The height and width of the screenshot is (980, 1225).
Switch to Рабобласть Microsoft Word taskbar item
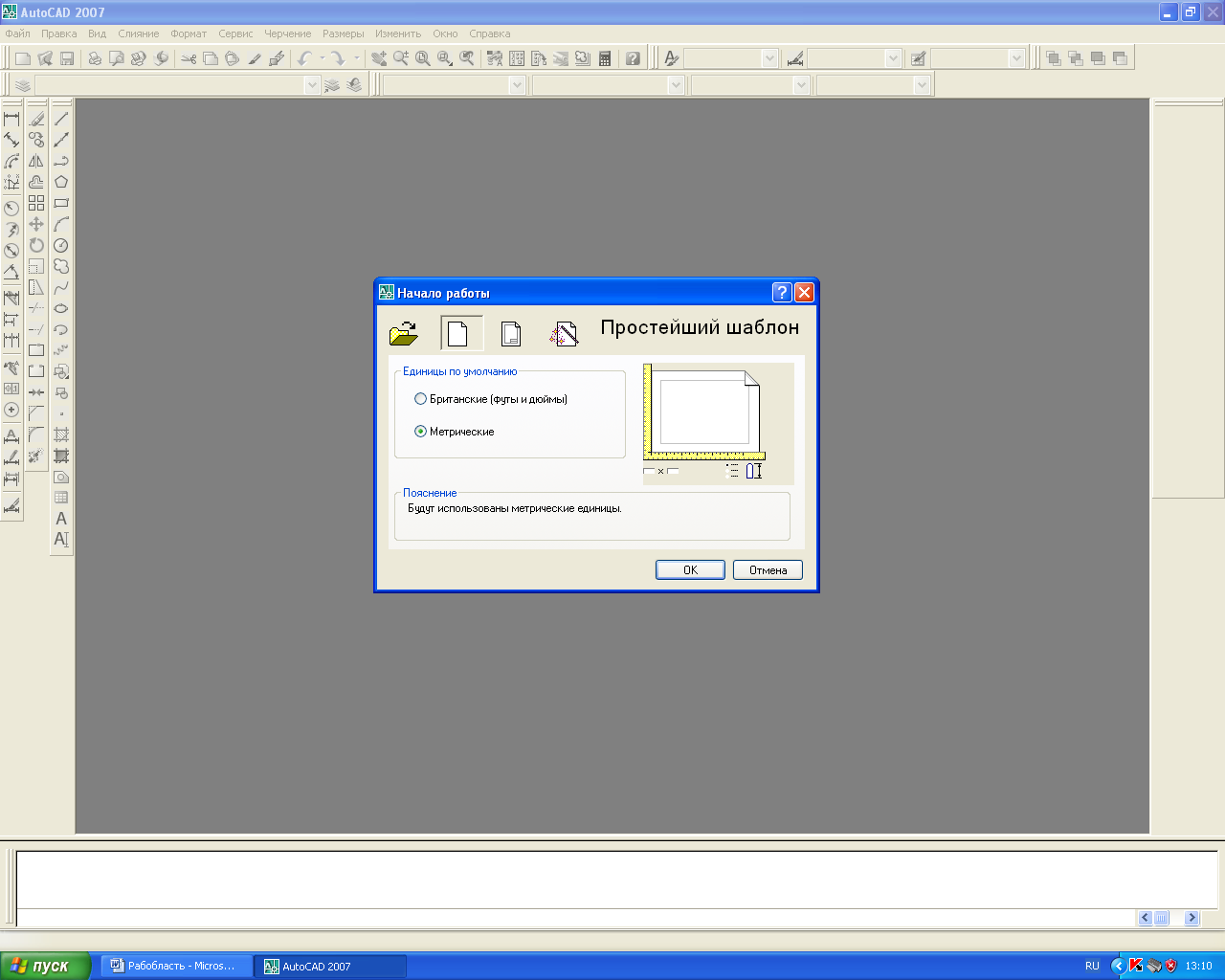(x=177, y=966)
